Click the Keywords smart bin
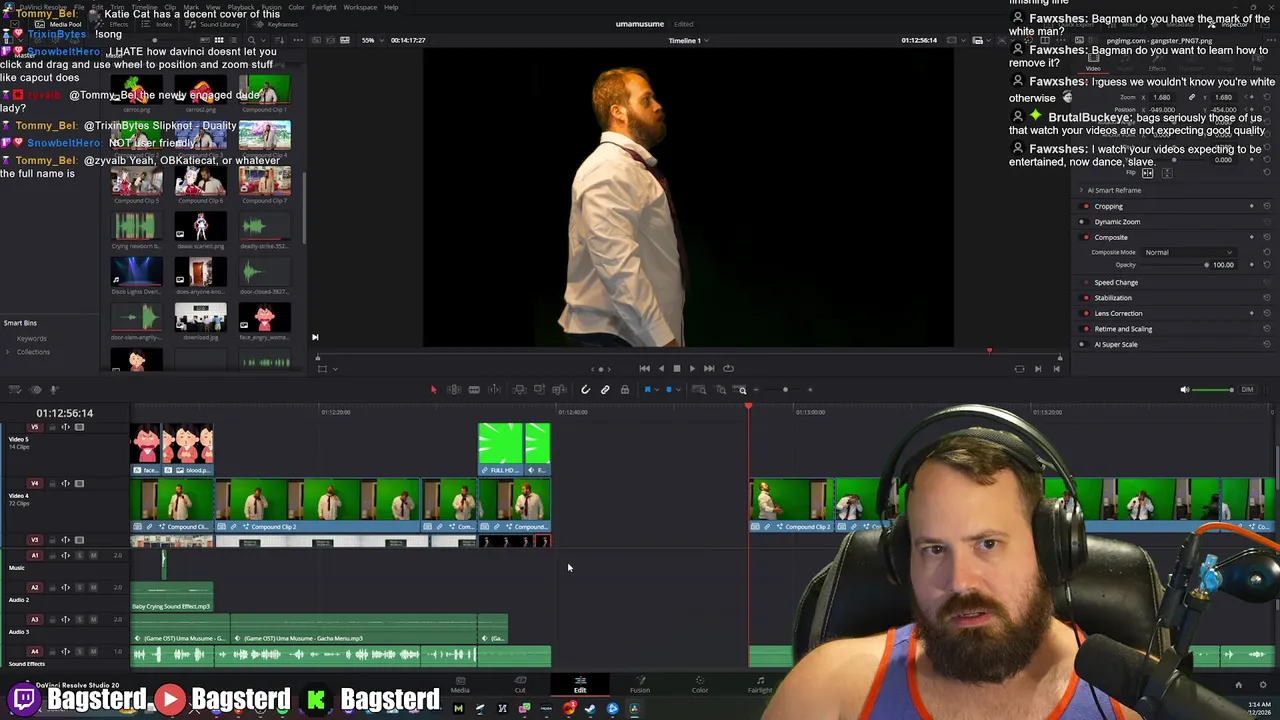This screenshot has width=1280, height=720. 31,339
